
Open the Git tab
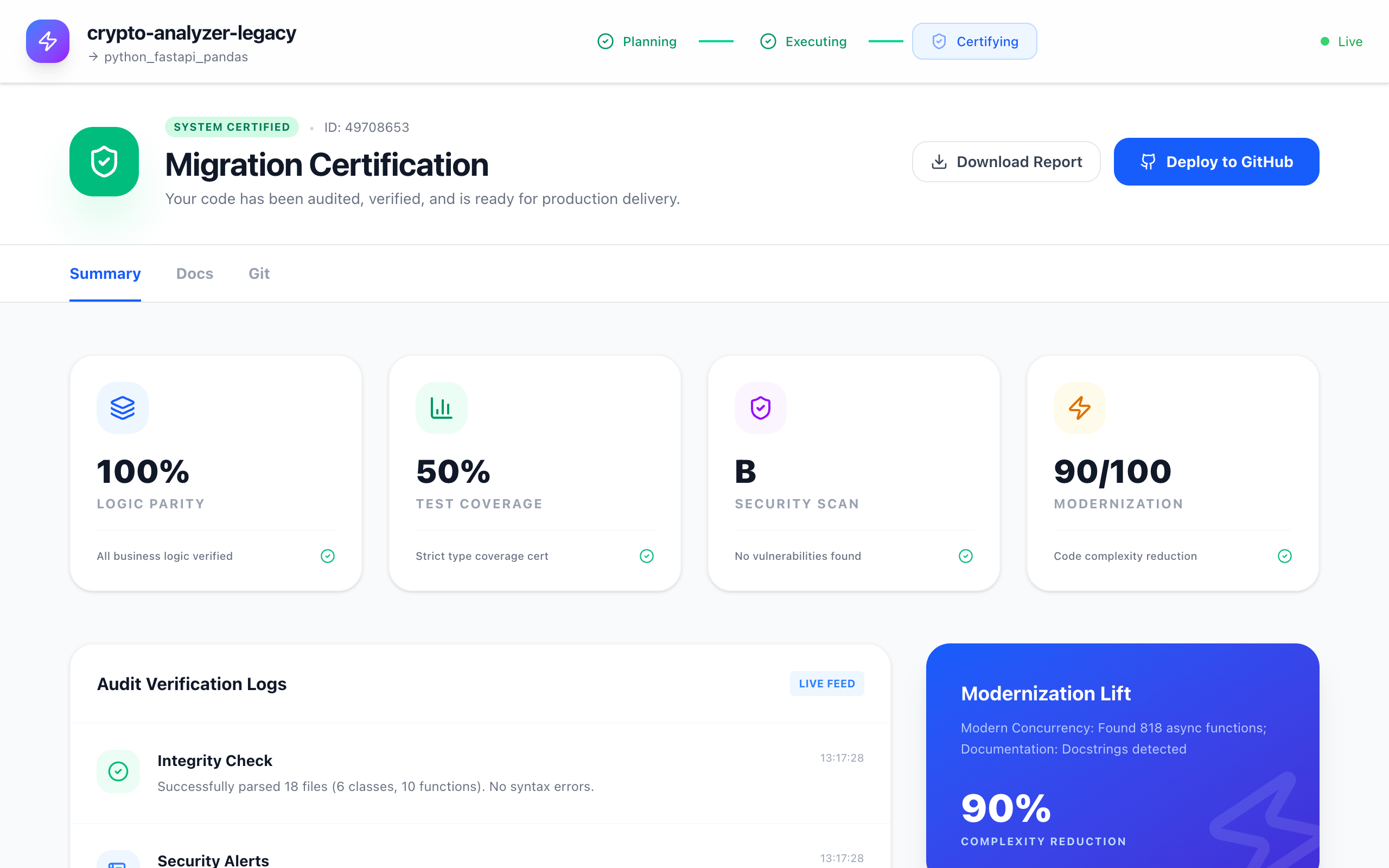pos(259,273)
